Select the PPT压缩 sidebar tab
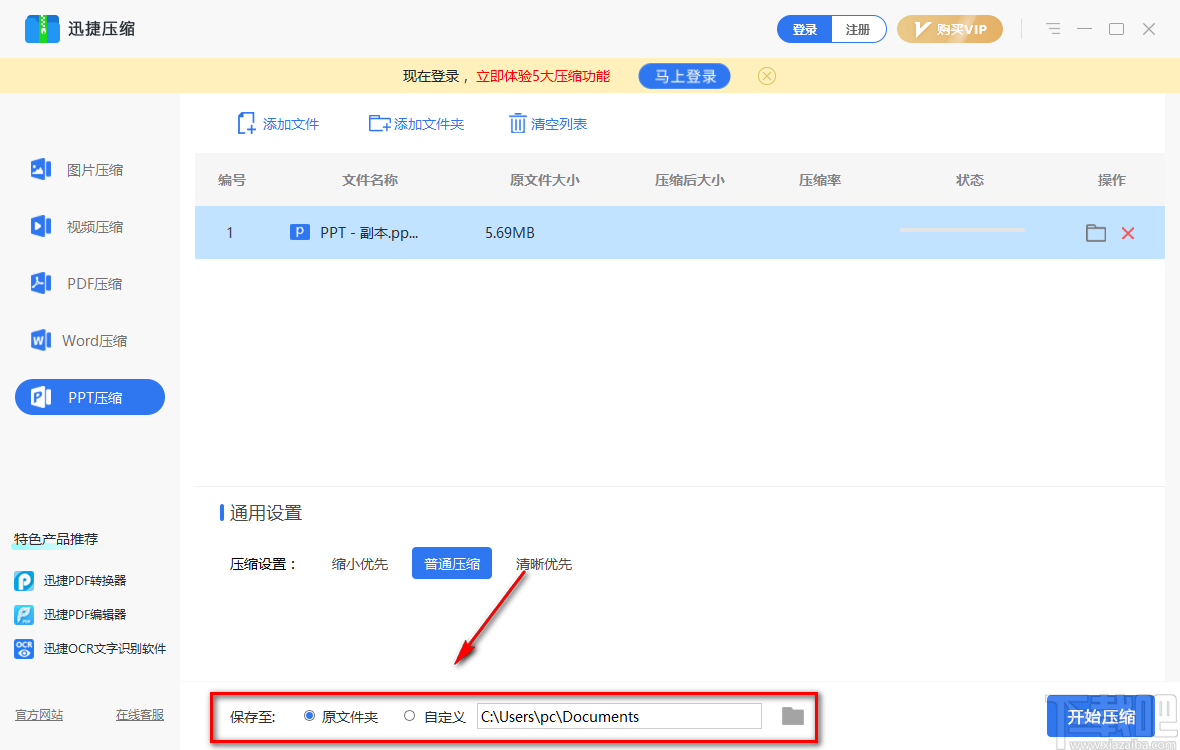Viewport: 1180px width, 750px height. coord(90,397)
